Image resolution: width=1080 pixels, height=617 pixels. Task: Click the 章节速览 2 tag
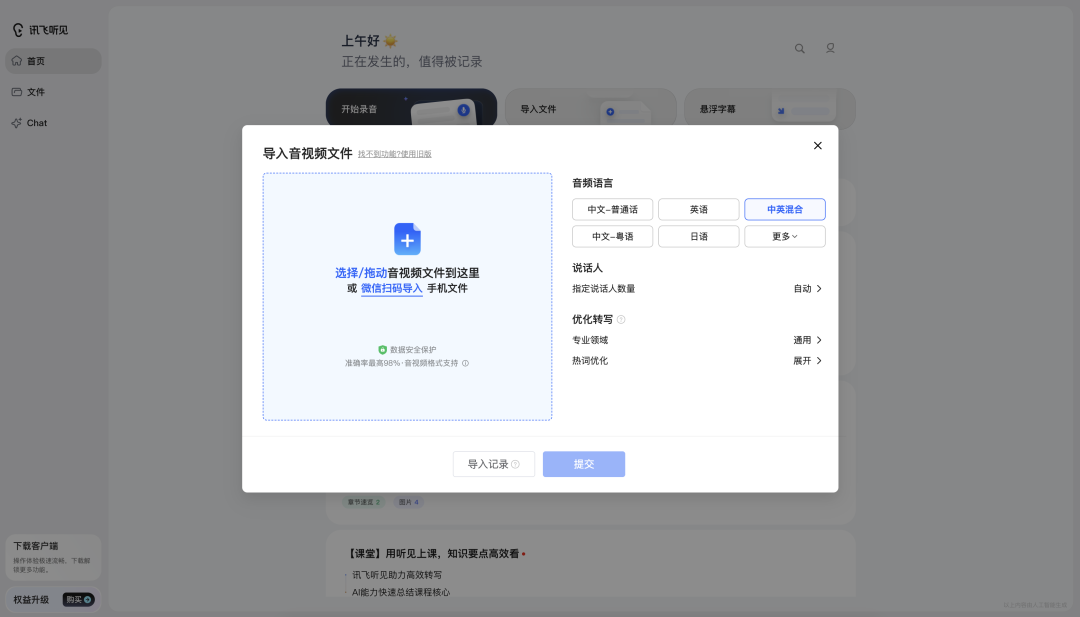(364, 502)
